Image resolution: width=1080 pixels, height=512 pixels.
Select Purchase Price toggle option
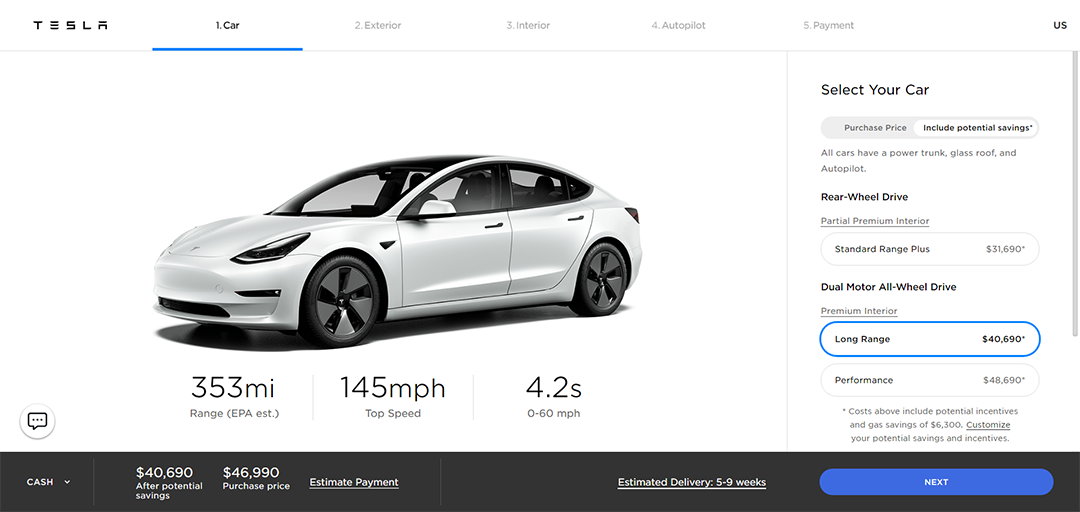875,128
